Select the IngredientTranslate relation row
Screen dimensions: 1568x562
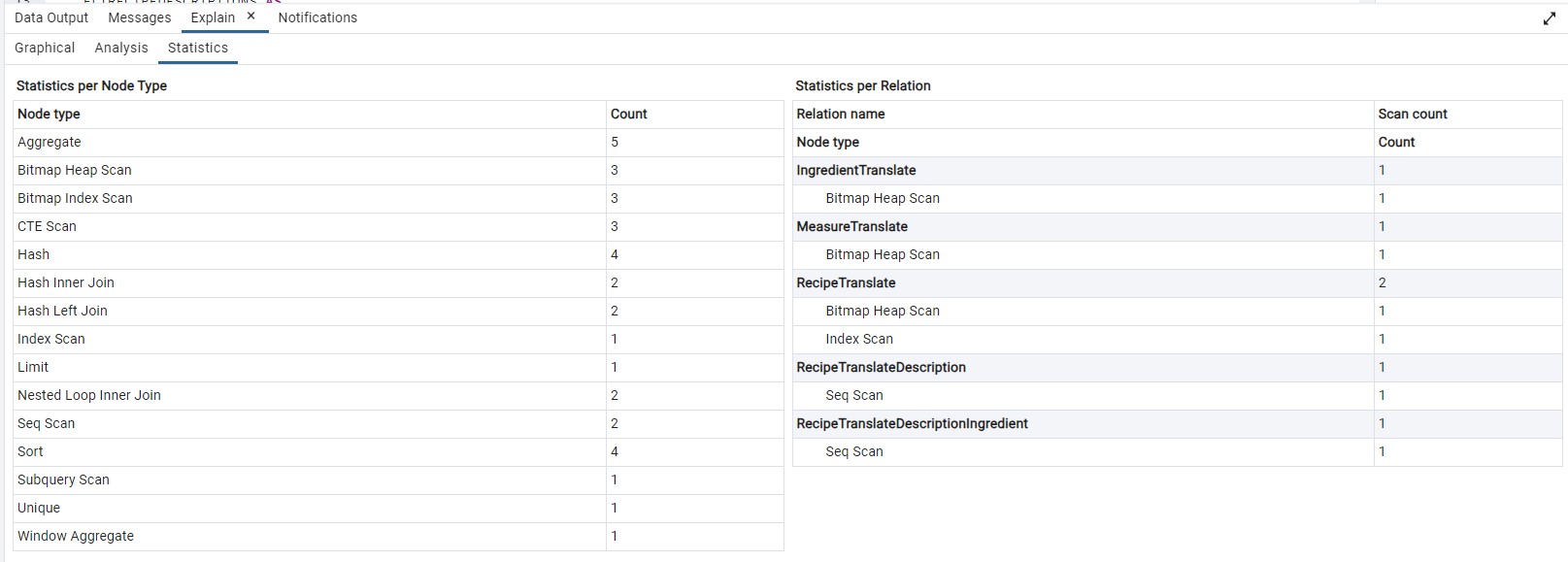click(x=856, y=170)
